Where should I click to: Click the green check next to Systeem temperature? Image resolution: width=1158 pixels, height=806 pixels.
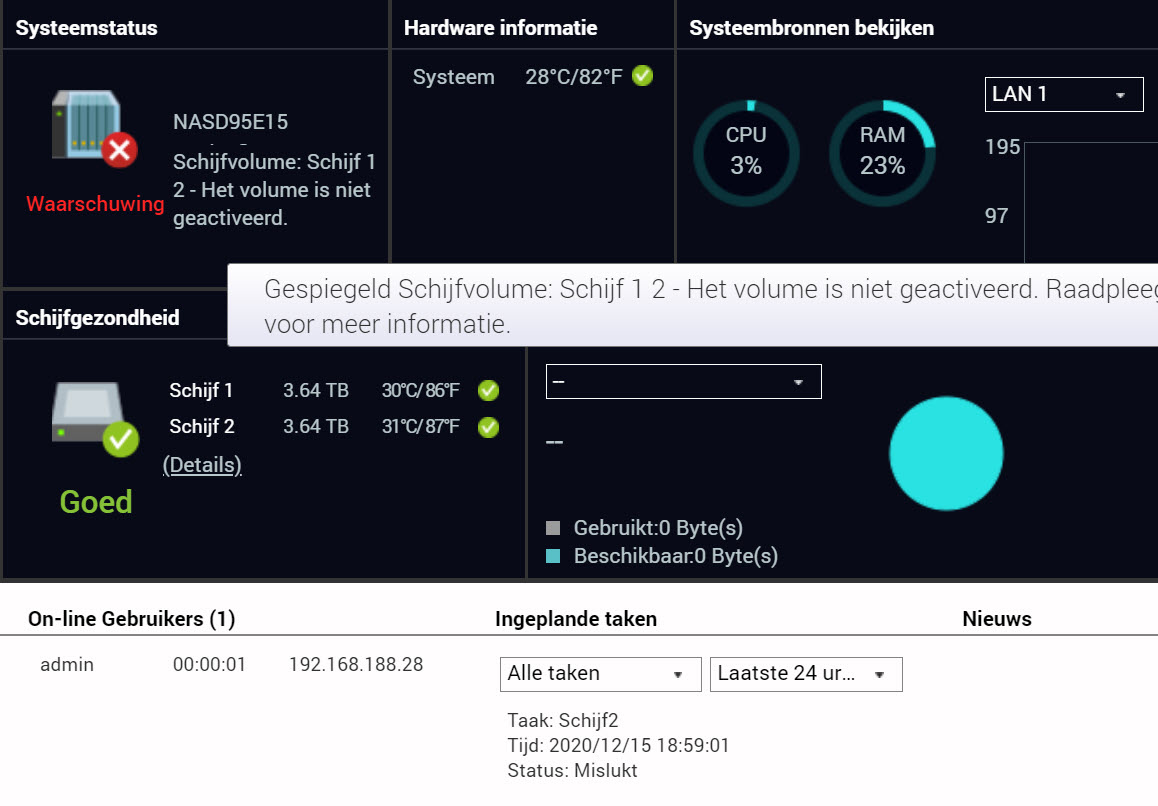(643, 76)
